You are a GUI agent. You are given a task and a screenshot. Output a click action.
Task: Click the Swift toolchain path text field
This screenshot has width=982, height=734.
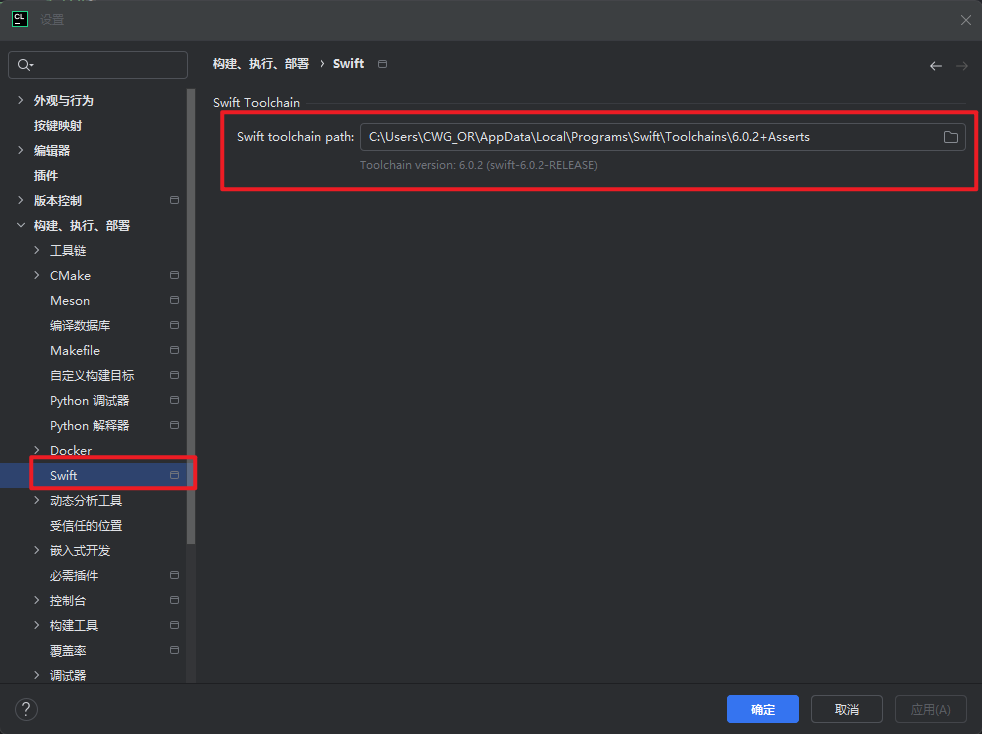650,137
